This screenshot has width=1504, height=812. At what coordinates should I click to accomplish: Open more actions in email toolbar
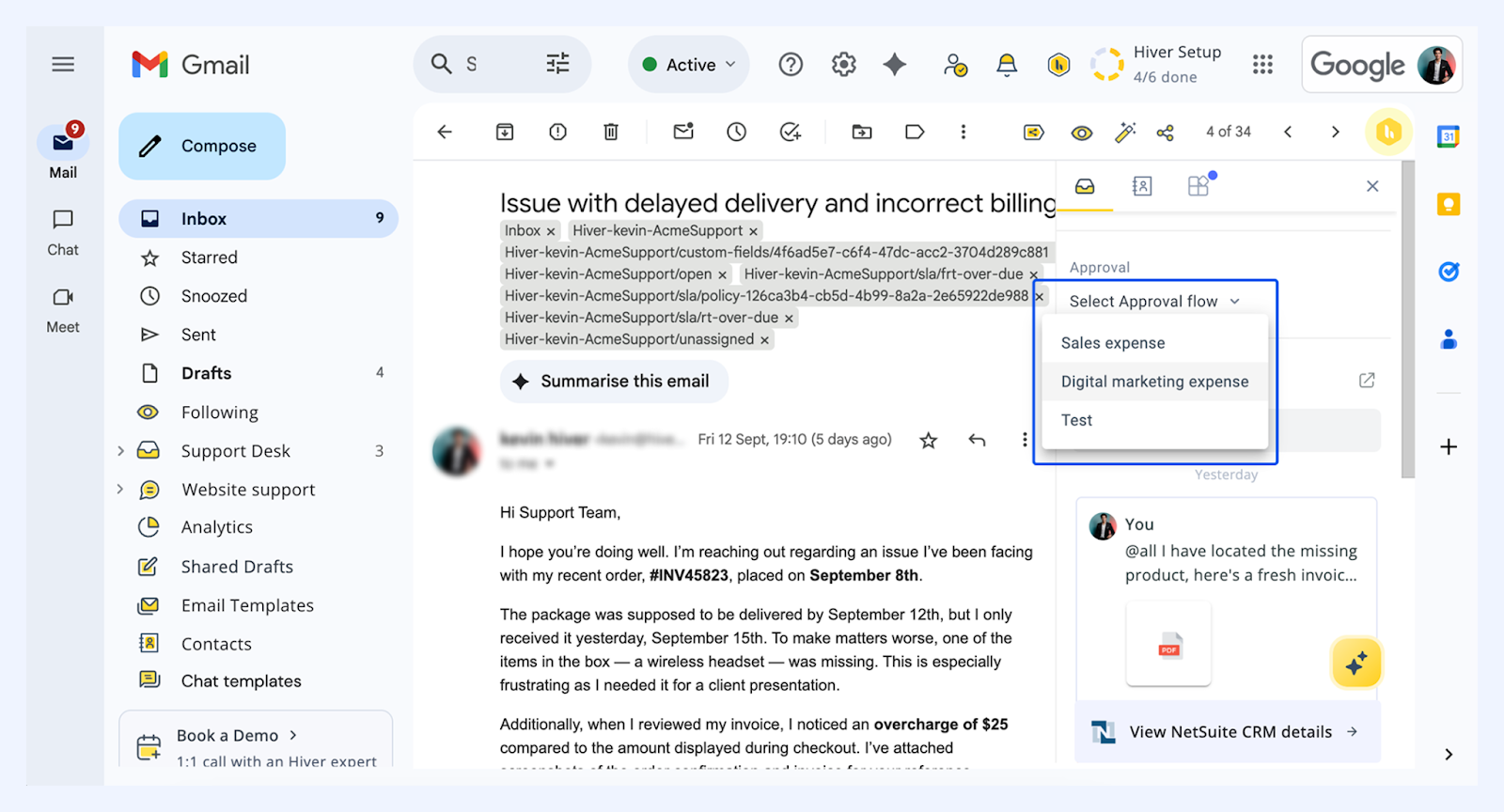963,132
